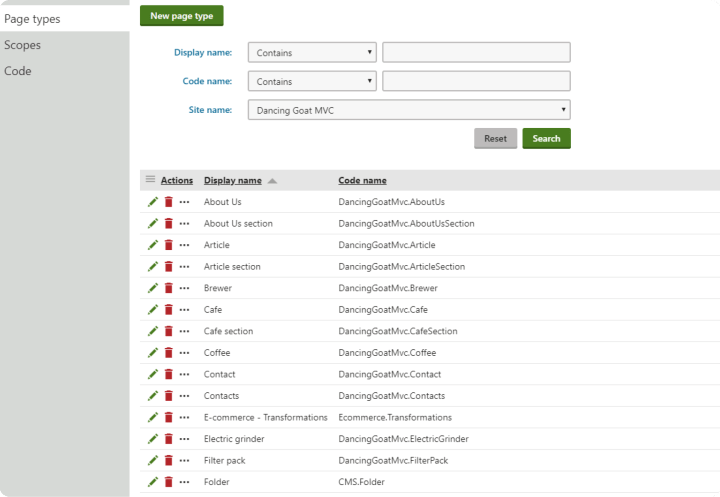Screen dimensions: 720x497
Task: Edit the Coffee page type
Action: [x=153, y=353]
